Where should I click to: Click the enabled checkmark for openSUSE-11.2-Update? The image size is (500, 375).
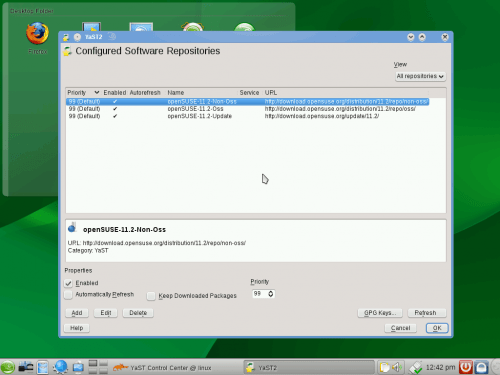[115, 116]
